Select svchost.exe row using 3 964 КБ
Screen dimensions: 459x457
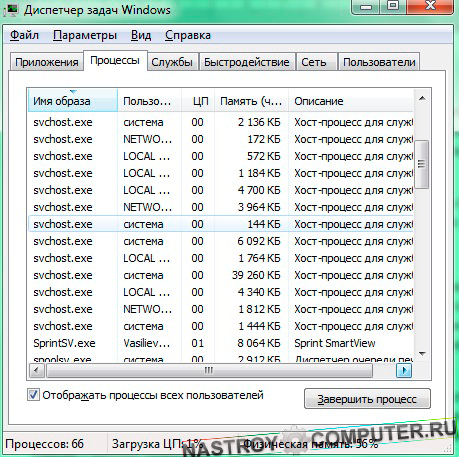pos(221,207)
